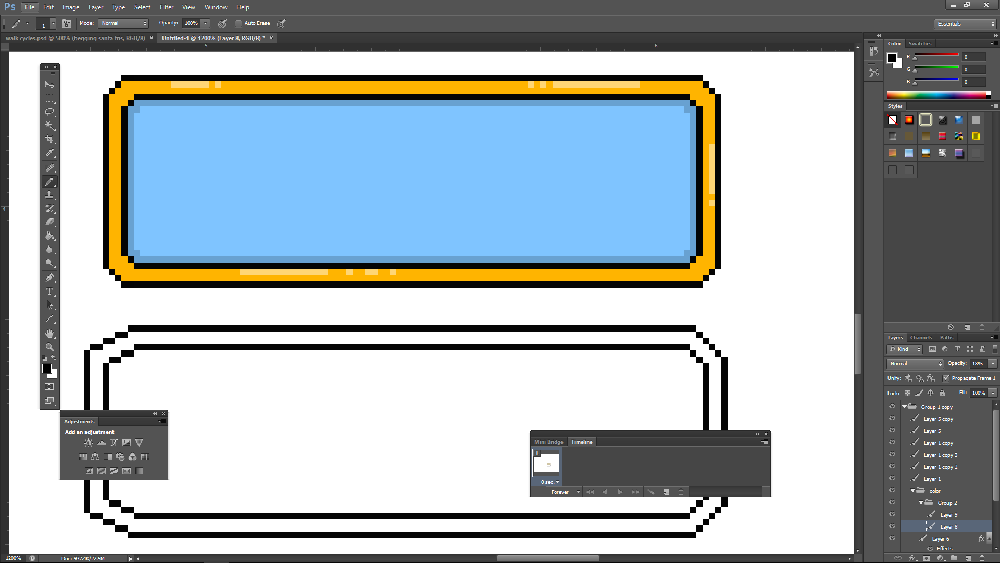This screenshot has height=563, width=1000.
Task: Select the Zoom tool in the toolbox
Action: [49, 347]
